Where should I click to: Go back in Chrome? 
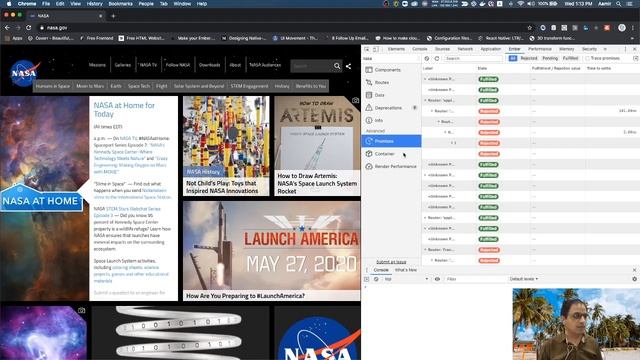(x=7, y=27)
